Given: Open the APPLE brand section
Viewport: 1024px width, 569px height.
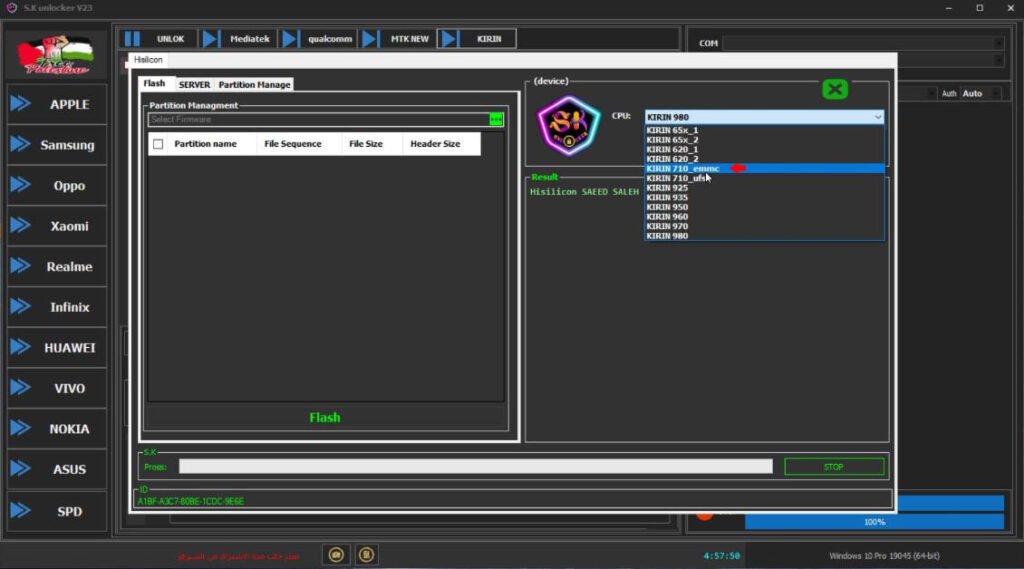Looking at the screenshot, I should (57, 105).
